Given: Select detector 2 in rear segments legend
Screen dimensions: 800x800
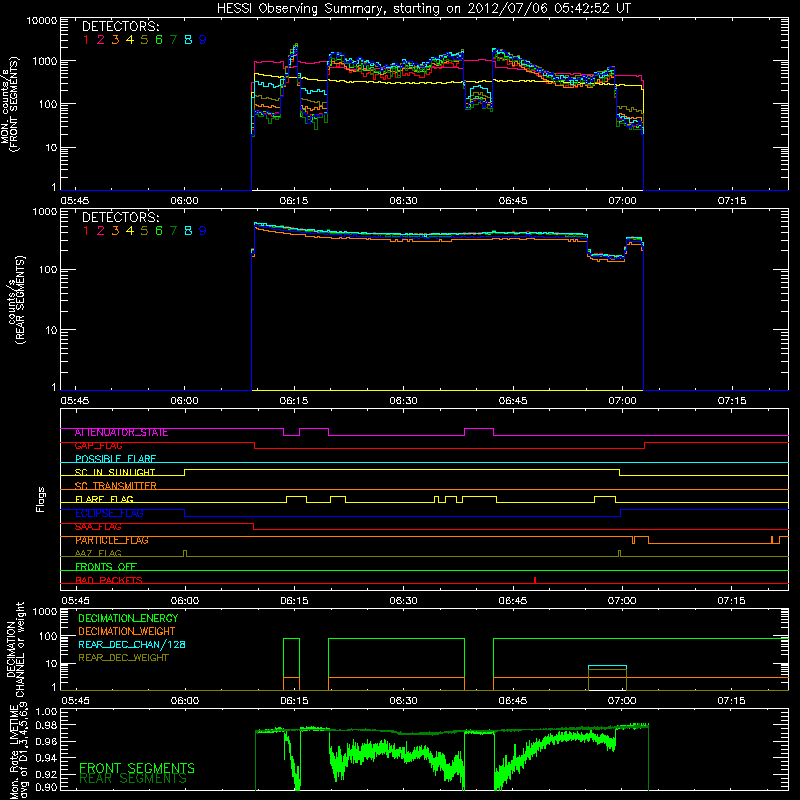Looking at the screenshot, I should pos(101,231).
